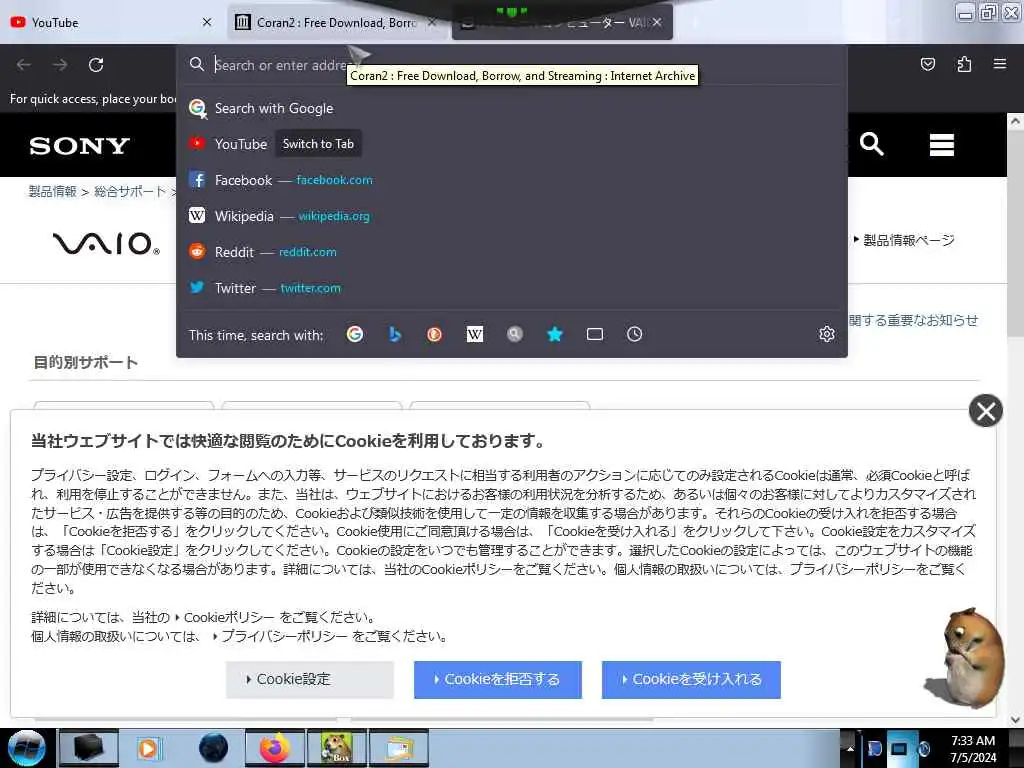Open the Extensions puzzle icon
This screenshot has width=1024, height=768.
click(x=964, y=64)
